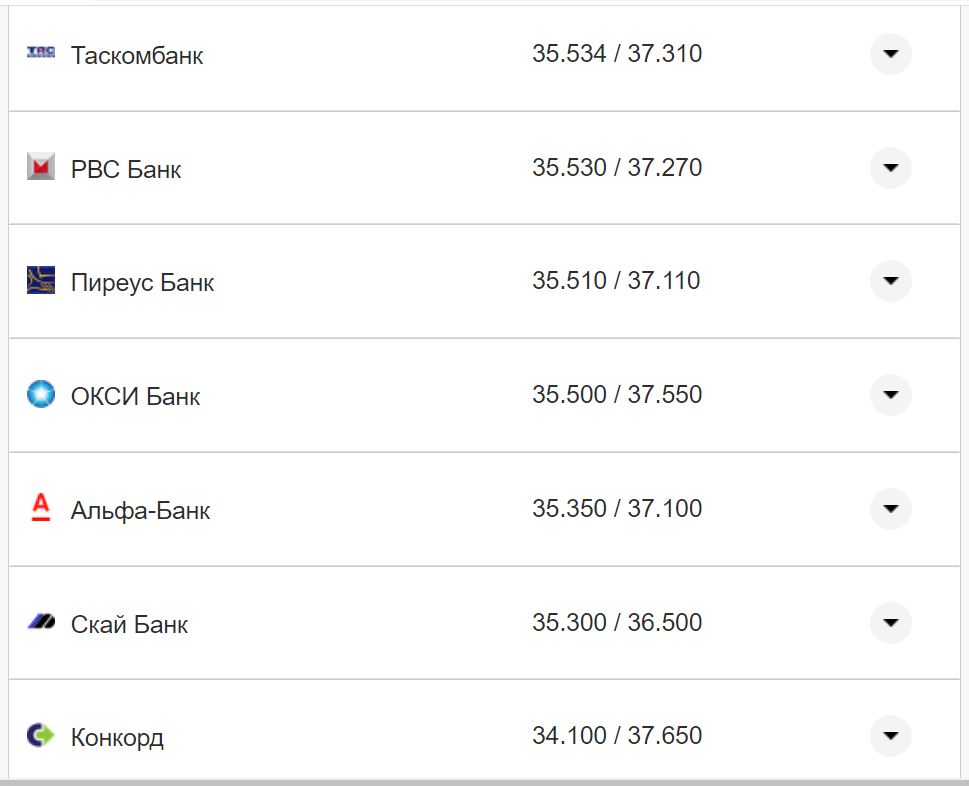Click the Скай Банк rate 35.300 / 36.500

tap(617, 623)
